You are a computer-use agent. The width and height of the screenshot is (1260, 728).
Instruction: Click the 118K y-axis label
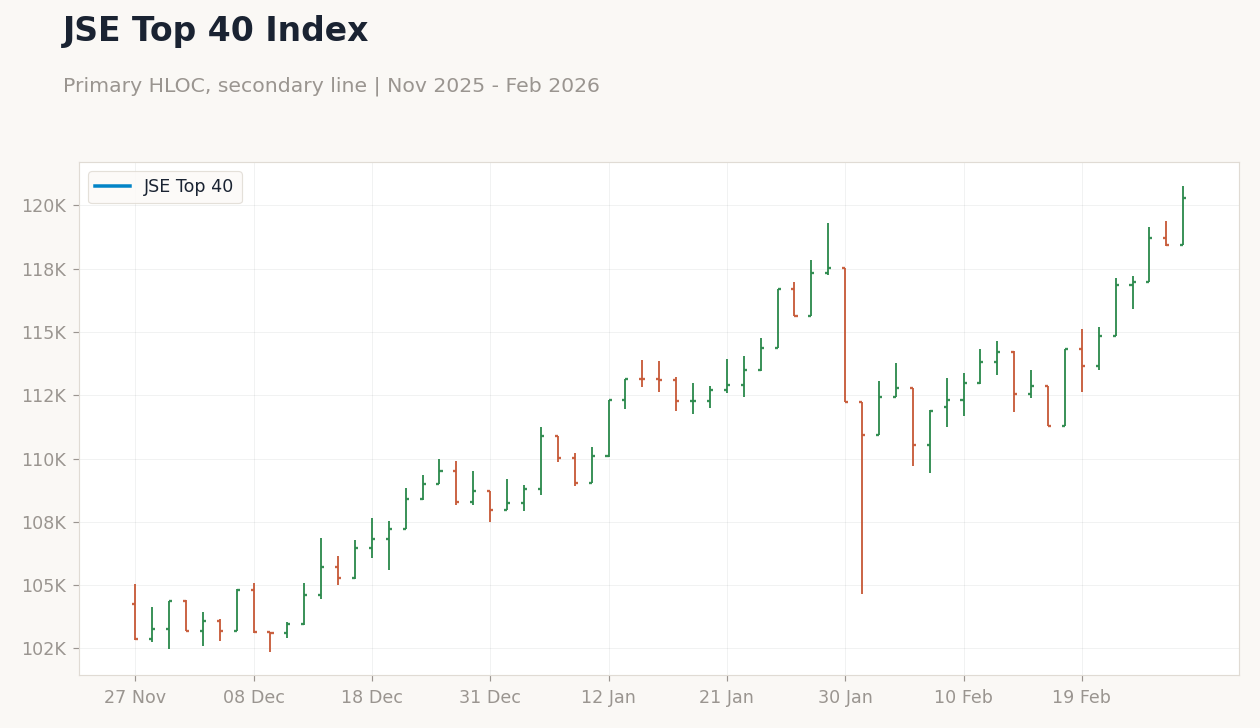[x=44, y=270]
